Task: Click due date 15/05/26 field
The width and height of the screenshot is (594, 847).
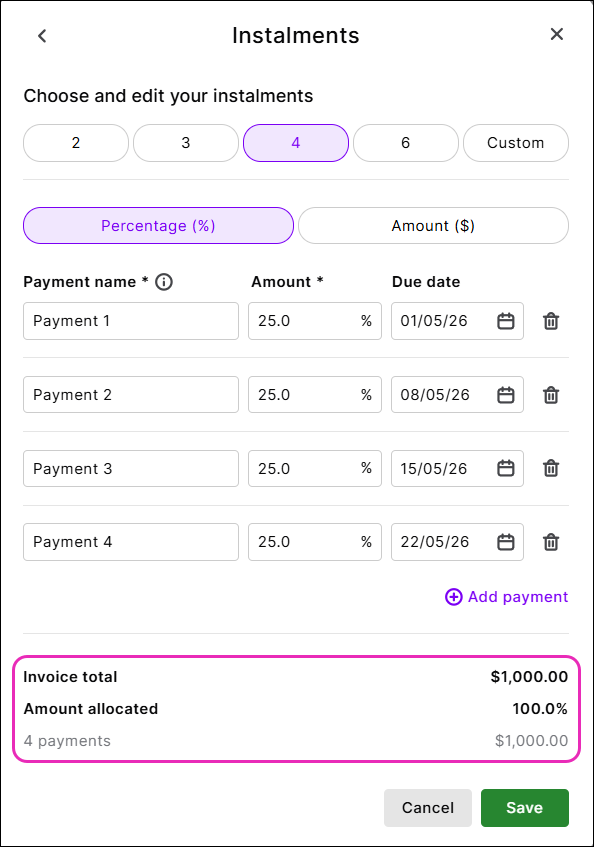Action: 457,468
